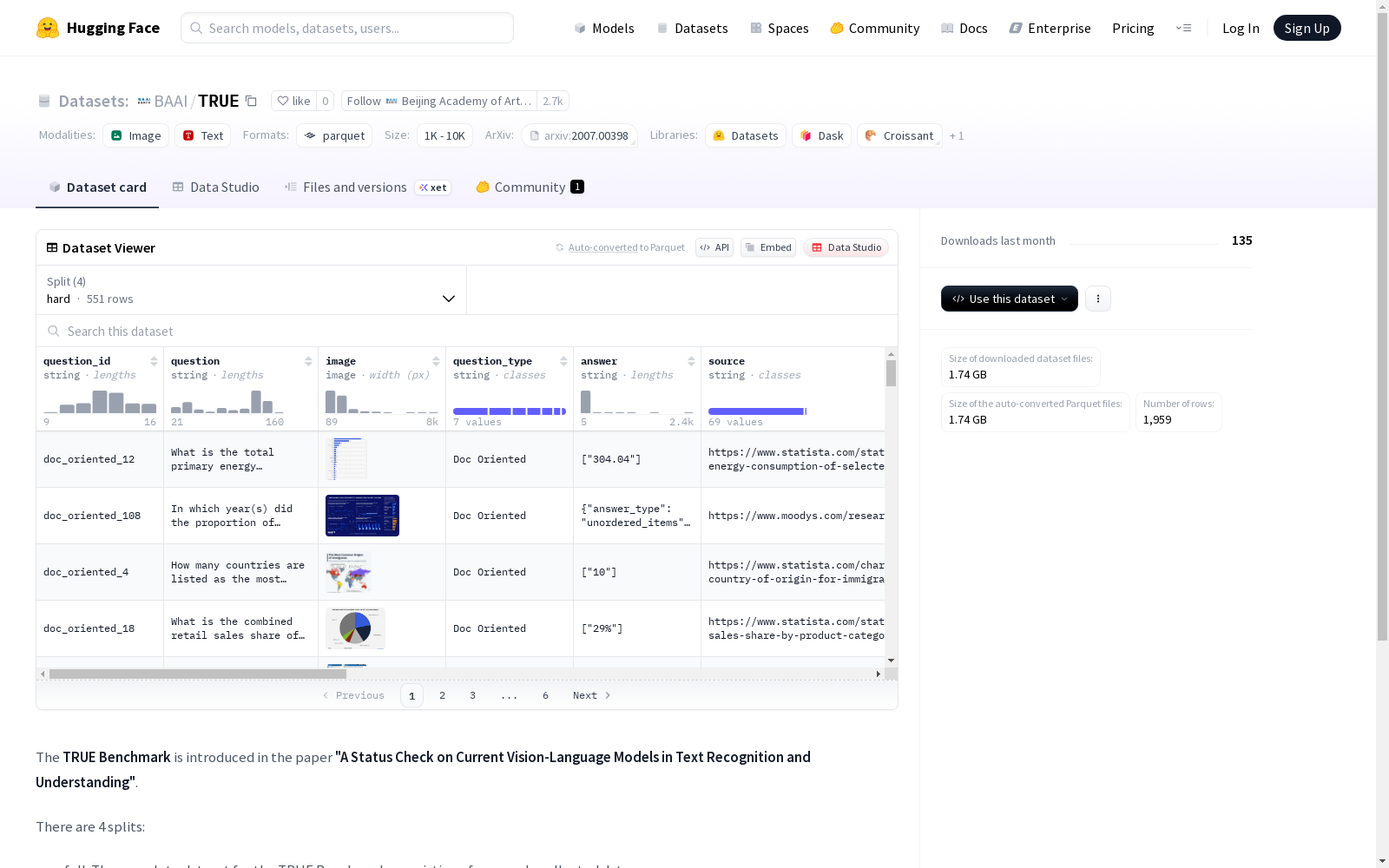Open the Use this dataset dropdown

coord(1010,299)
